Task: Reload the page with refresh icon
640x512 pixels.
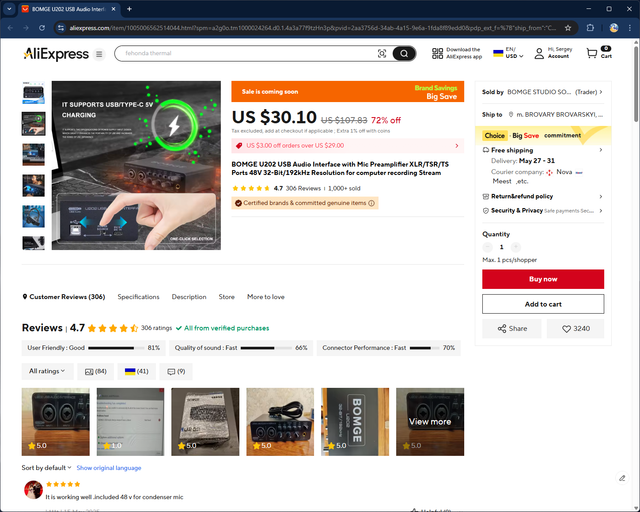Action: (x=42, y=28)
